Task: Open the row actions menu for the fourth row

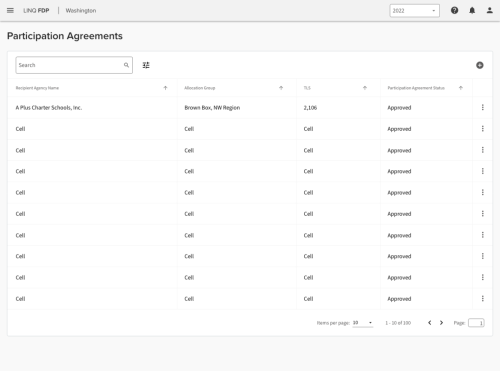Action: 482,171
